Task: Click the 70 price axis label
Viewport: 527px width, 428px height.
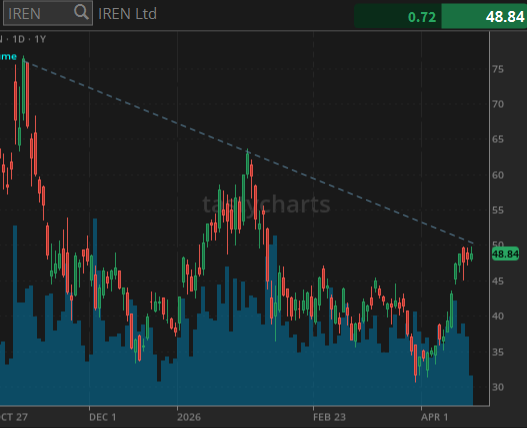Action: point(498,104)
